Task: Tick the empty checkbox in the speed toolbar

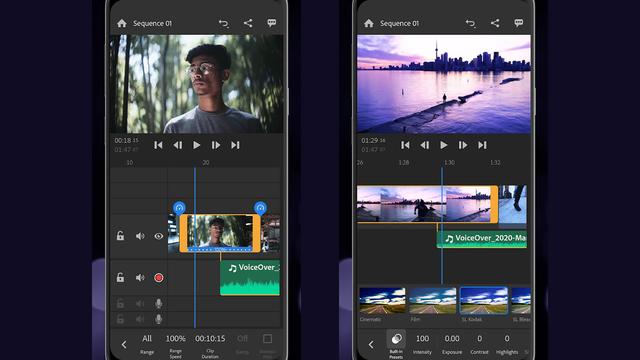Action: click(267, 339)
